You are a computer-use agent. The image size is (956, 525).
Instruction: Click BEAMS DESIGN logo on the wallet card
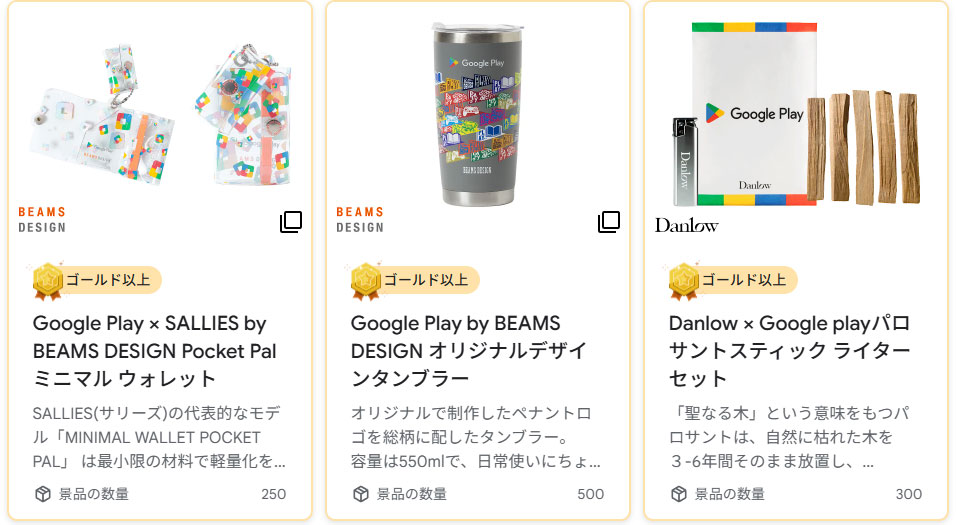point(42,220)
